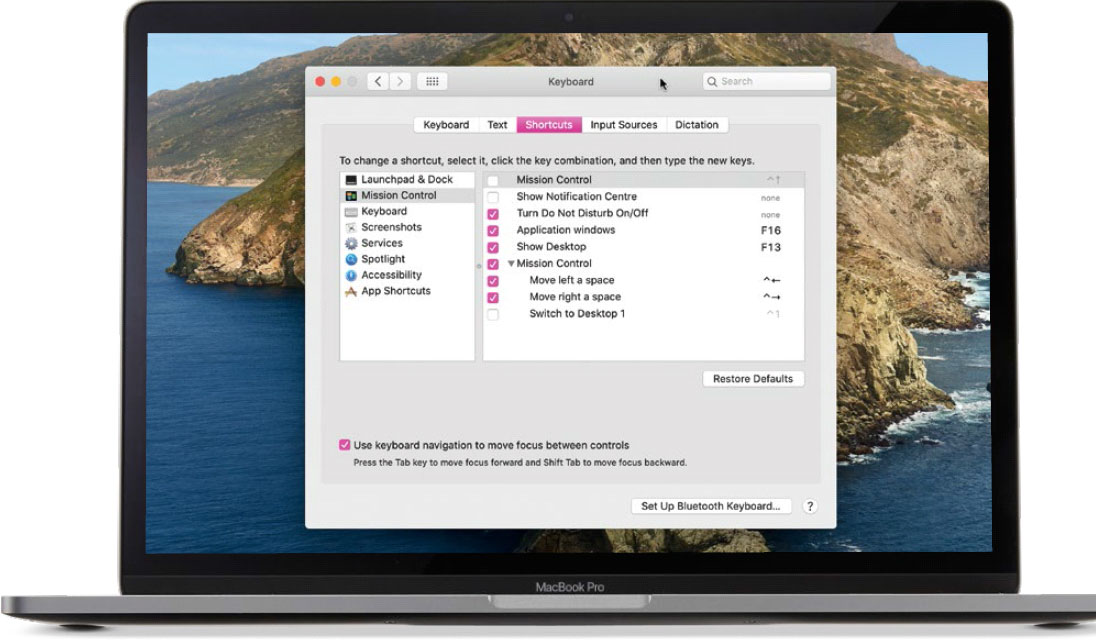Click the Control-Right shortcut for Move right a space
Viewport: 1096px width, 640px height.
[772, 297]
